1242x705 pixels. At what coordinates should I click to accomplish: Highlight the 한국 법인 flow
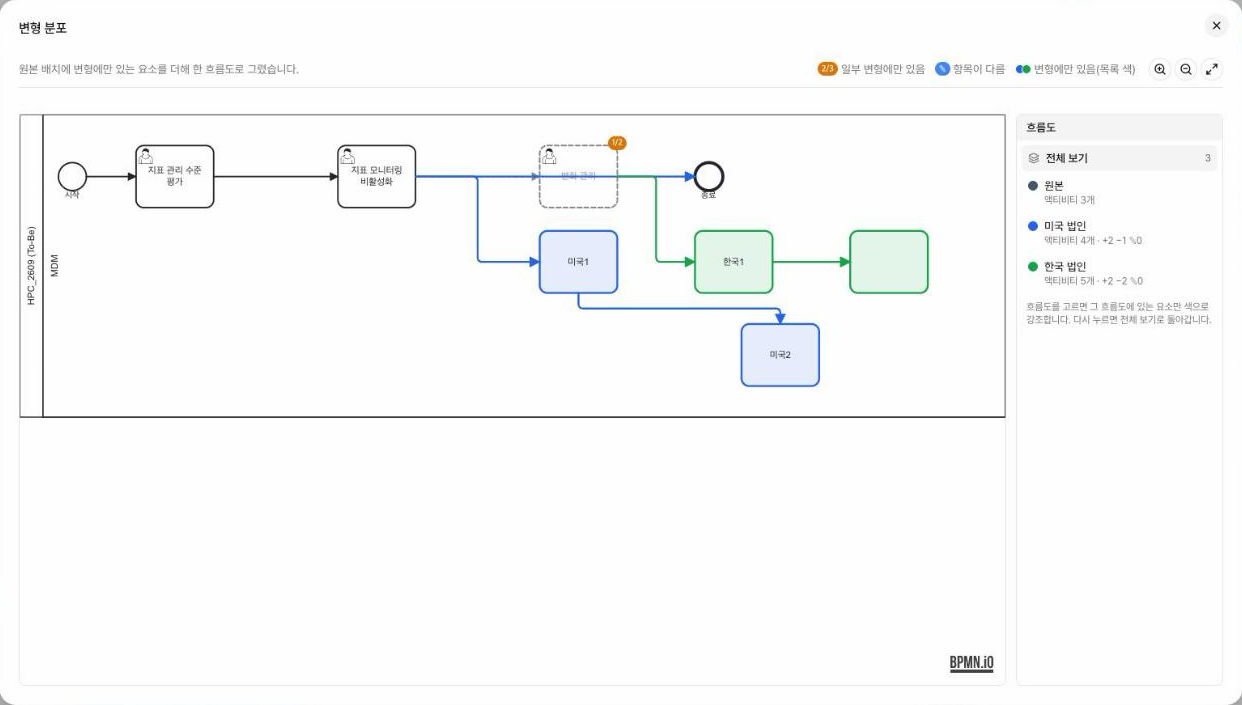click(x=1119, y=273)
